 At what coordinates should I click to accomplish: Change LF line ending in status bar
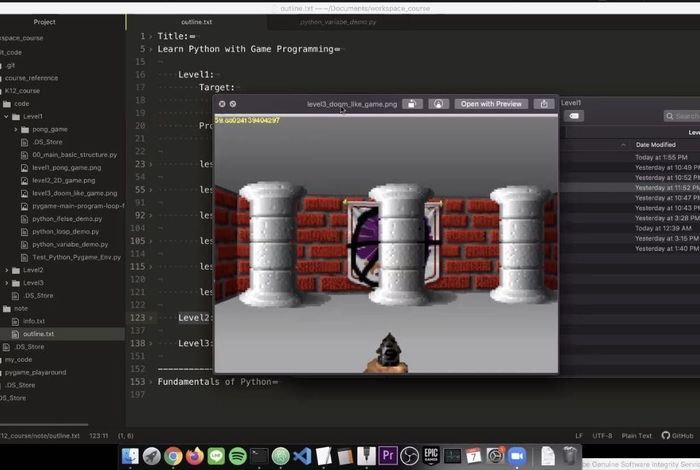tap(579, 436)
